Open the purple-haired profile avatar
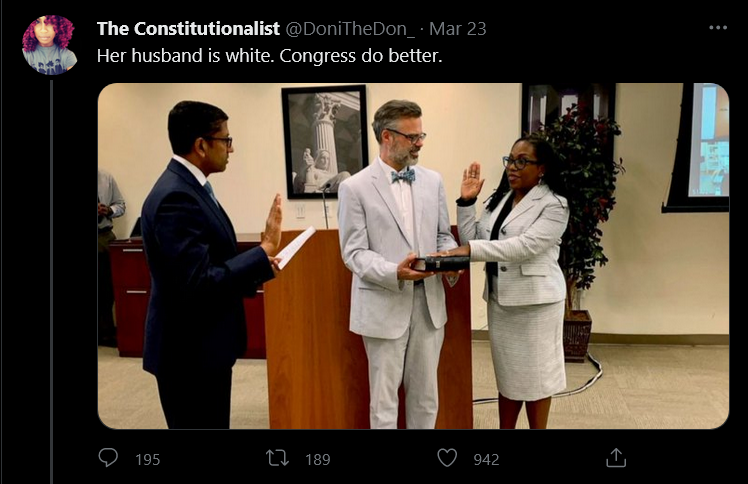Image resolution: width=748 pixels, height=484 pixels. point(49,45)
